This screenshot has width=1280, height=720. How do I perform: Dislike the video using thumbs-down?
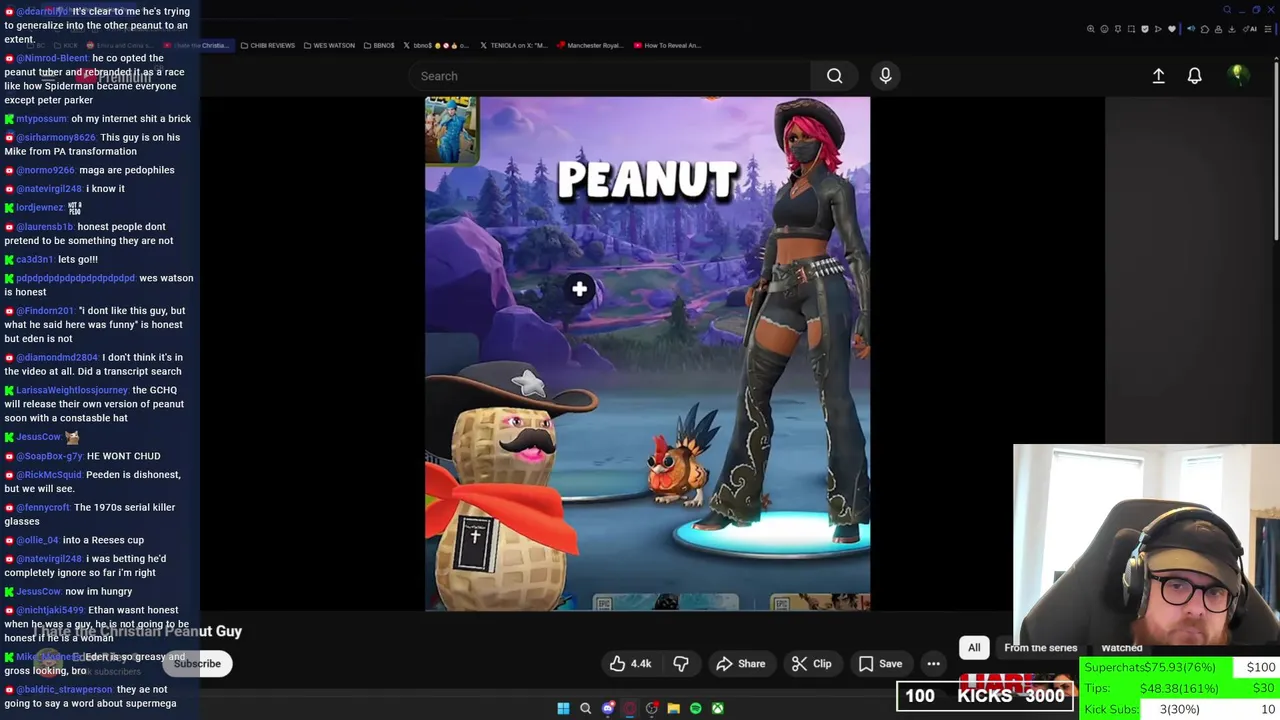click(x=681, y=664)
